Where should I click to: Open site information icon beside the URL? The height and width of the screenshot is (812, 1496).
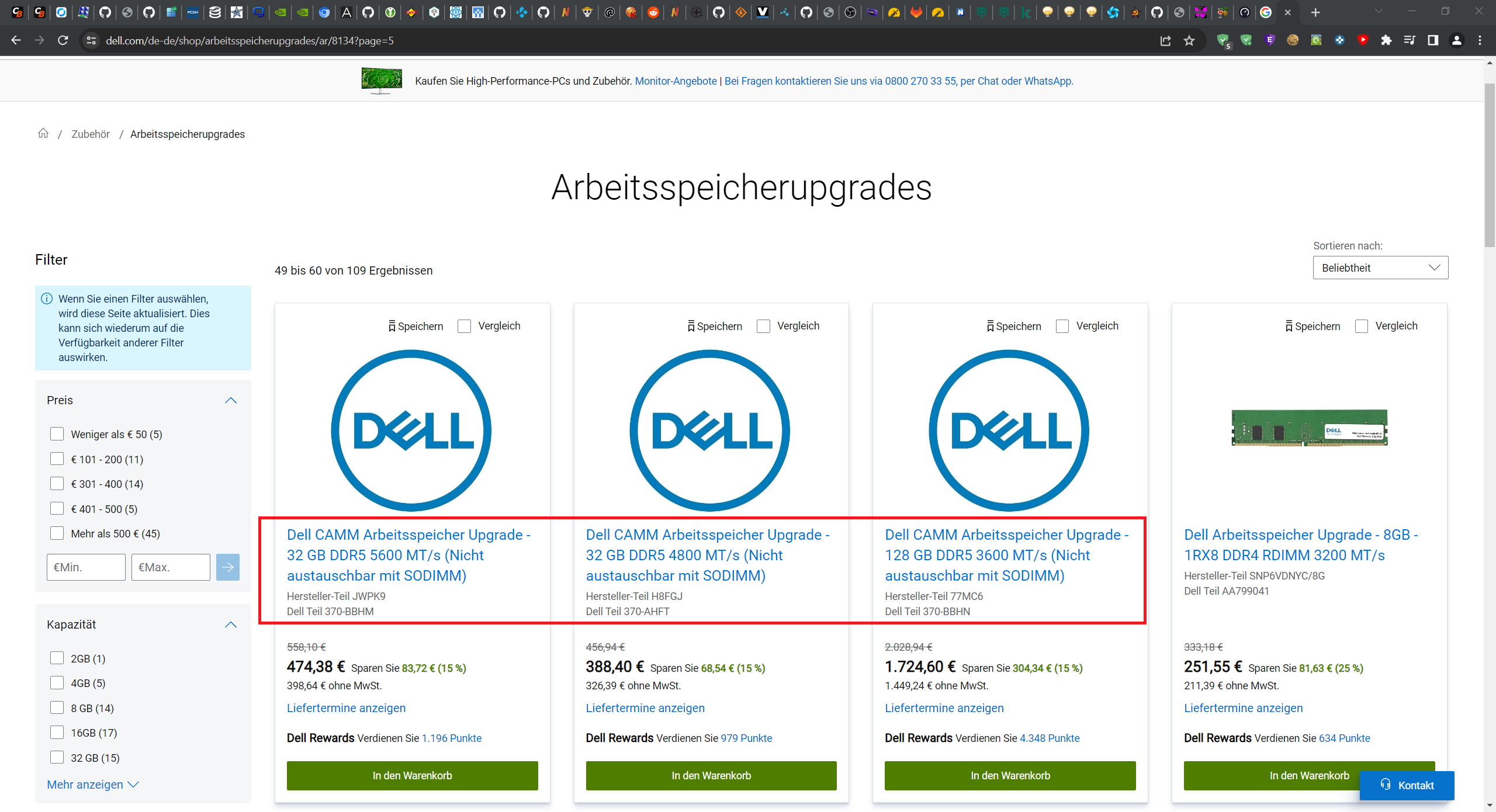pyautogui.click(x=91, y=40)
